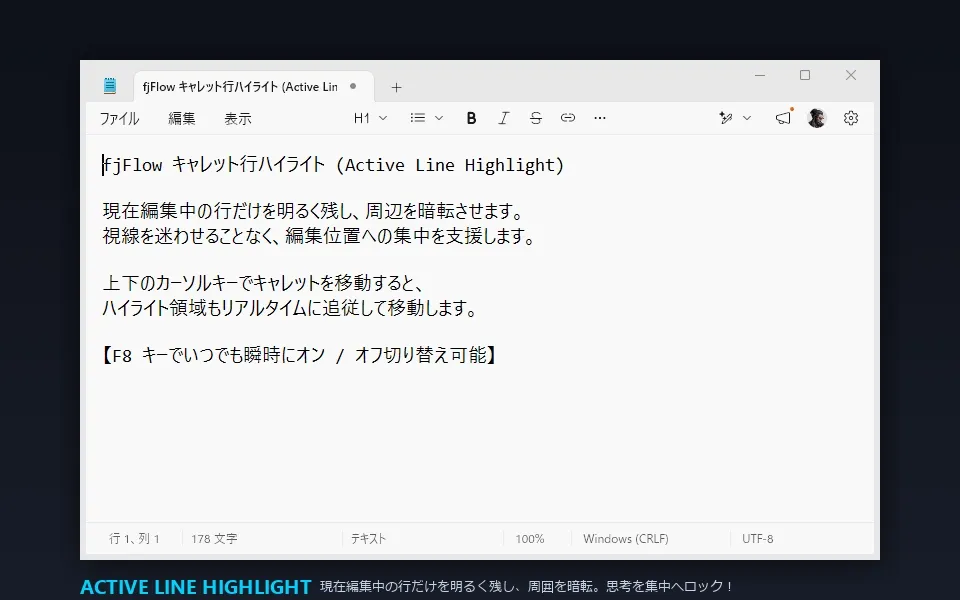This screenshot has height=600, width=960.
Task: Click the line 上下のカーソルキーでキャレットを移動すると
Action: (x=263, y=283)
